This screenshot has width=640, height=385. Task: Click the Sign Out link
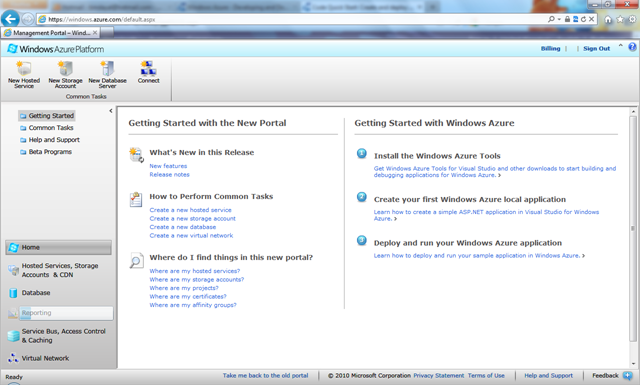click(x=596, y=49)
